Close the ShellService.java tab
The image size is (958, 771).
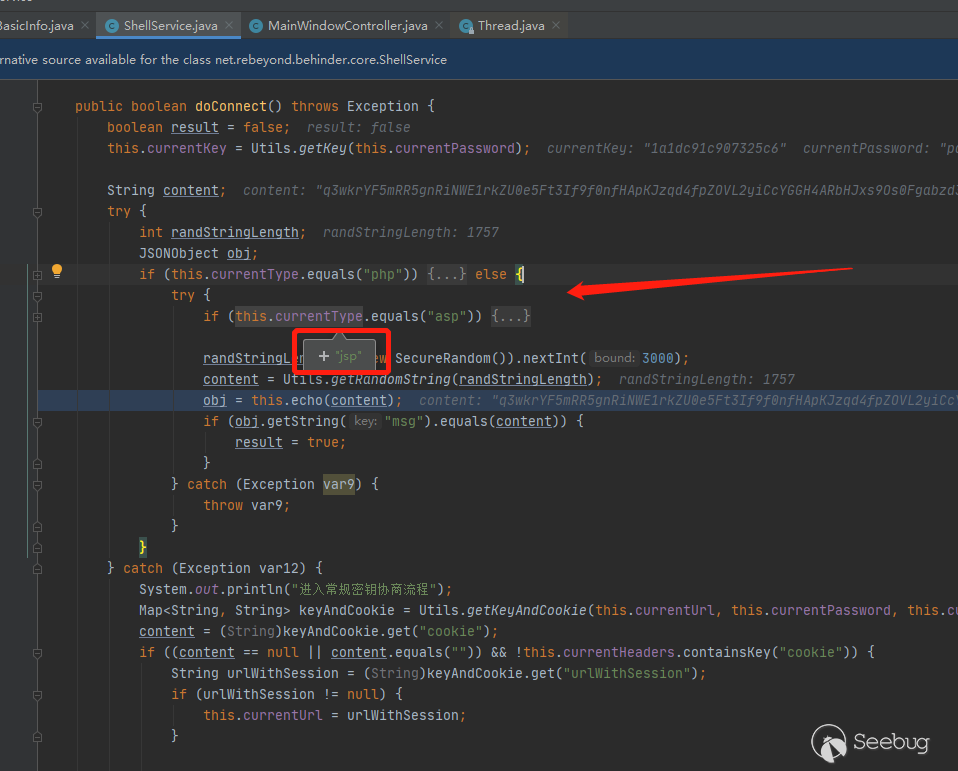click(229, 26)
